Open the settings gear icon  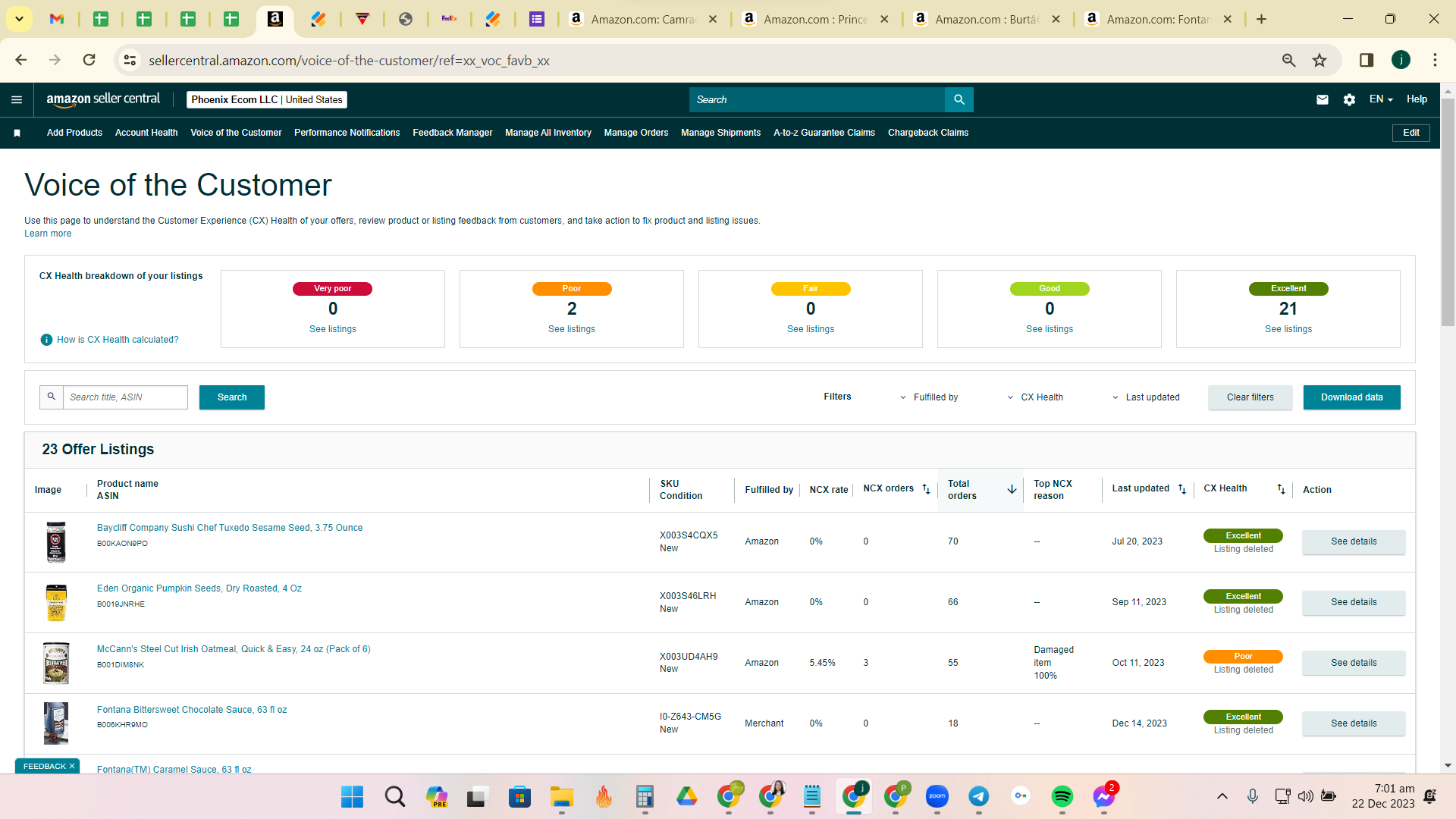click(1349, 99)
